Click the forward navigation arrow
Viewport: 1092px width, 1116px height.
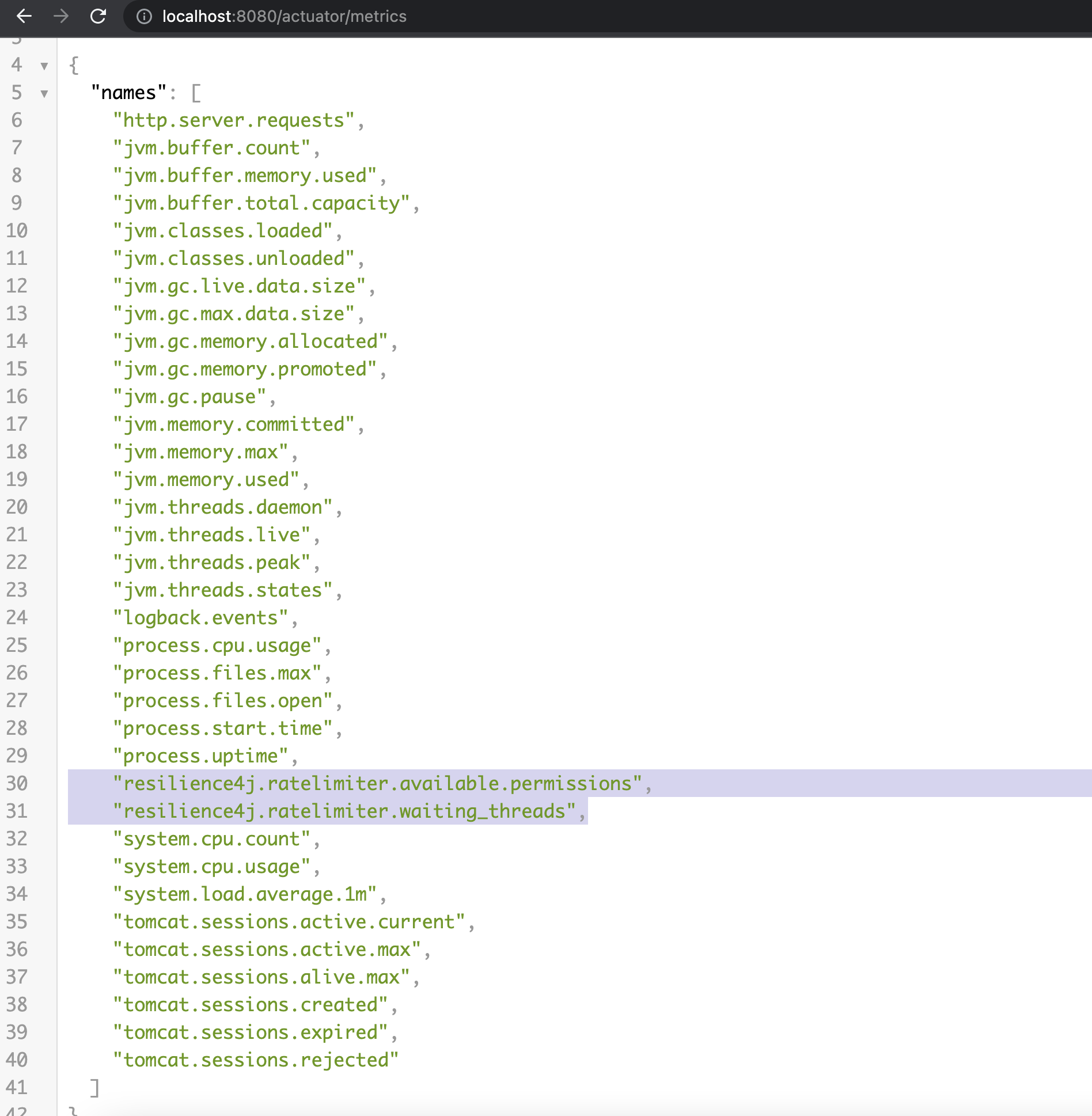click(60, 17)
